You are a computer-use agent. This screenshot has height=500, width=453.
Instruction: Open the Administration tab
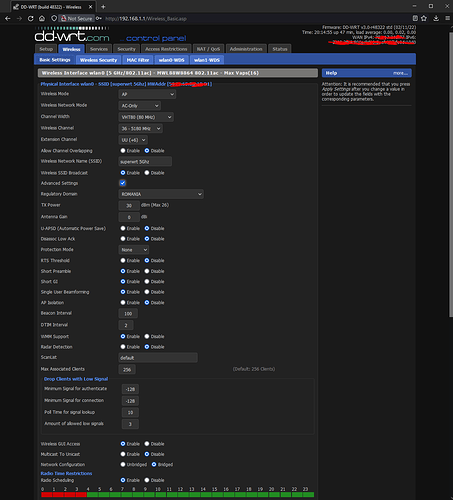[246, 49]
